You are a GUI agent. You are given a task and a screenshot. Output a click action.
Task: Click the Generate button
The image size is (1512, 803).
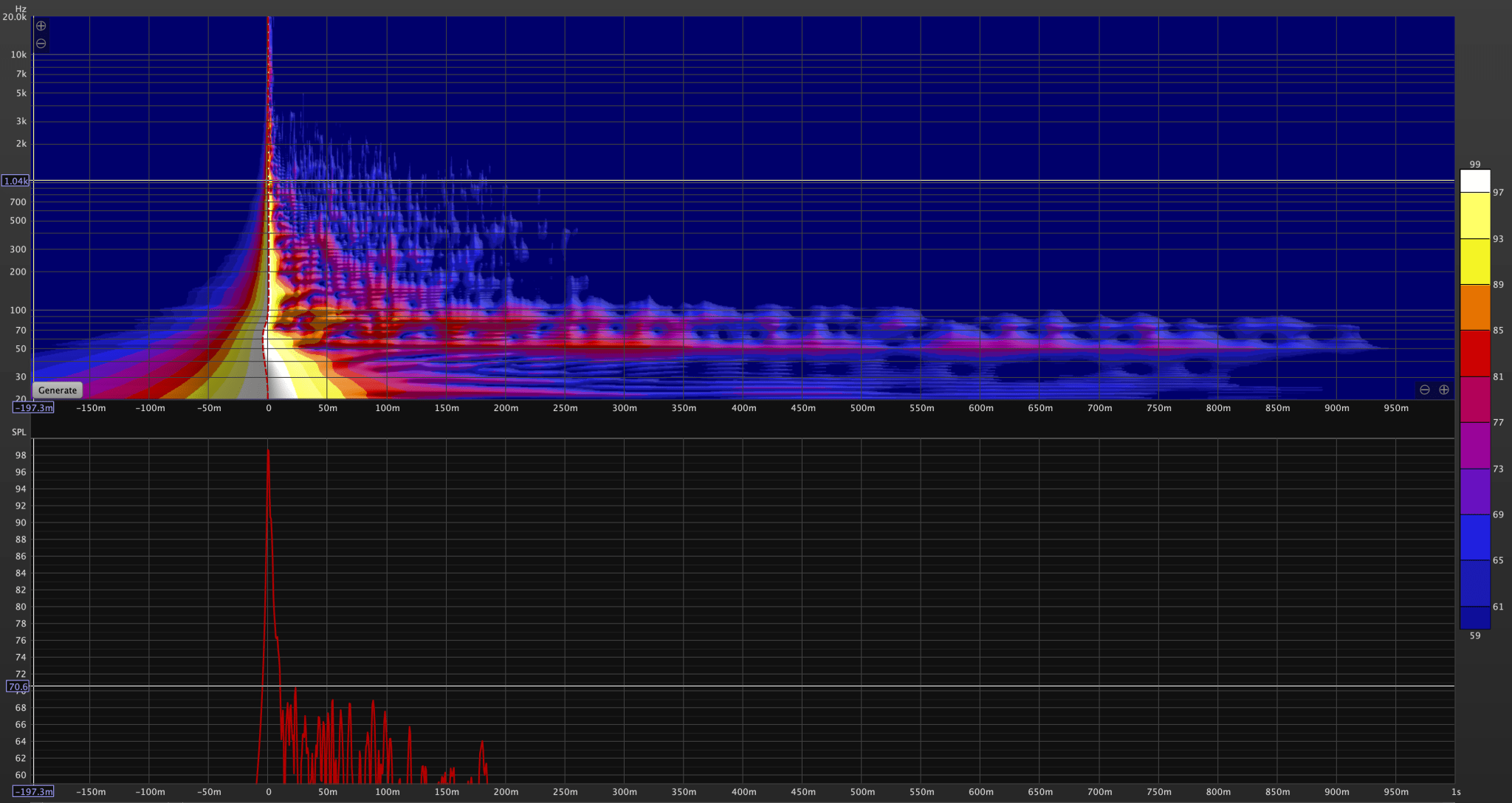pos(58,390)
